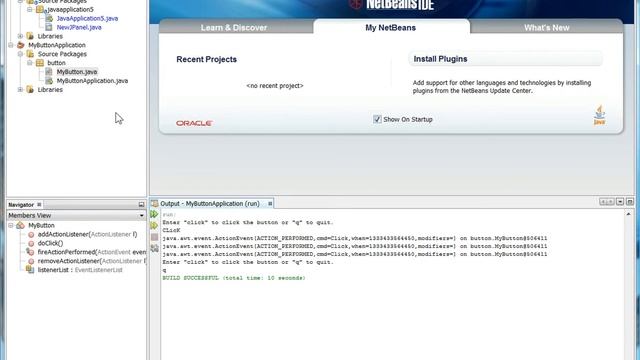640x360 pixels.
Task: Click the Libraries icon under MyButtonApplication
Action: click(x=30, y=89)
